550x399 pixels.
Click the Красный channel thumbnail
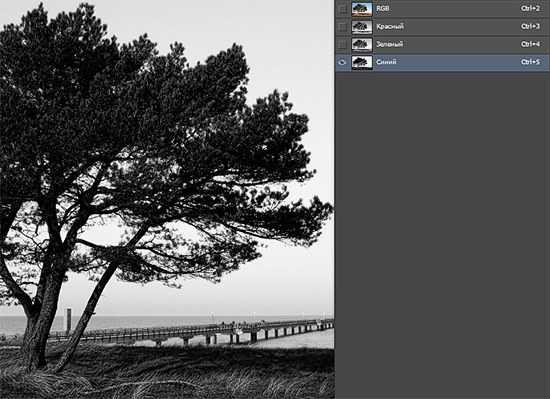coord(362,27)
